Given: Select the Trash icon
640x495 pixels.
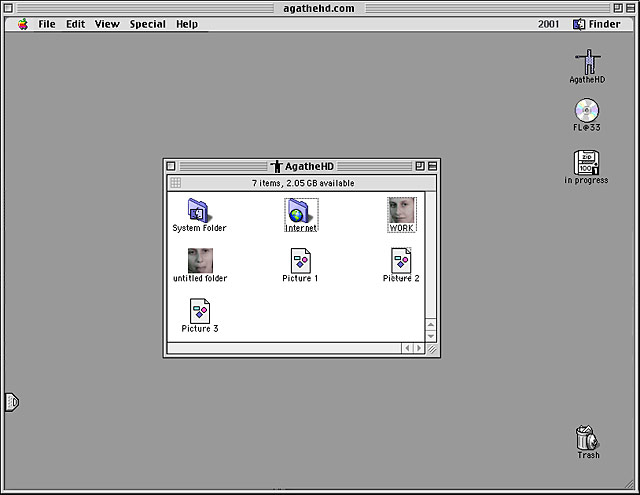Looking at the screenshot, I should (x=587, y=437).
